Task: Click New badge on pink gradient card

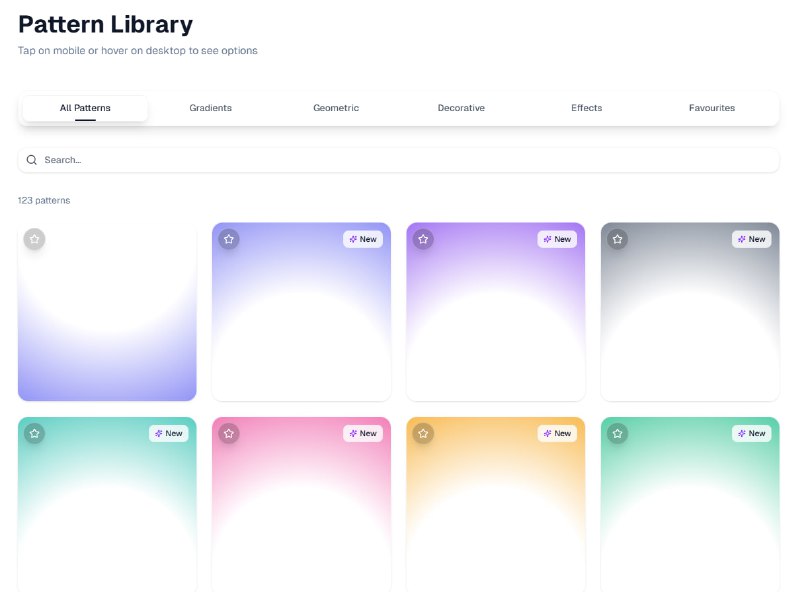Action: tap(363, 433)
